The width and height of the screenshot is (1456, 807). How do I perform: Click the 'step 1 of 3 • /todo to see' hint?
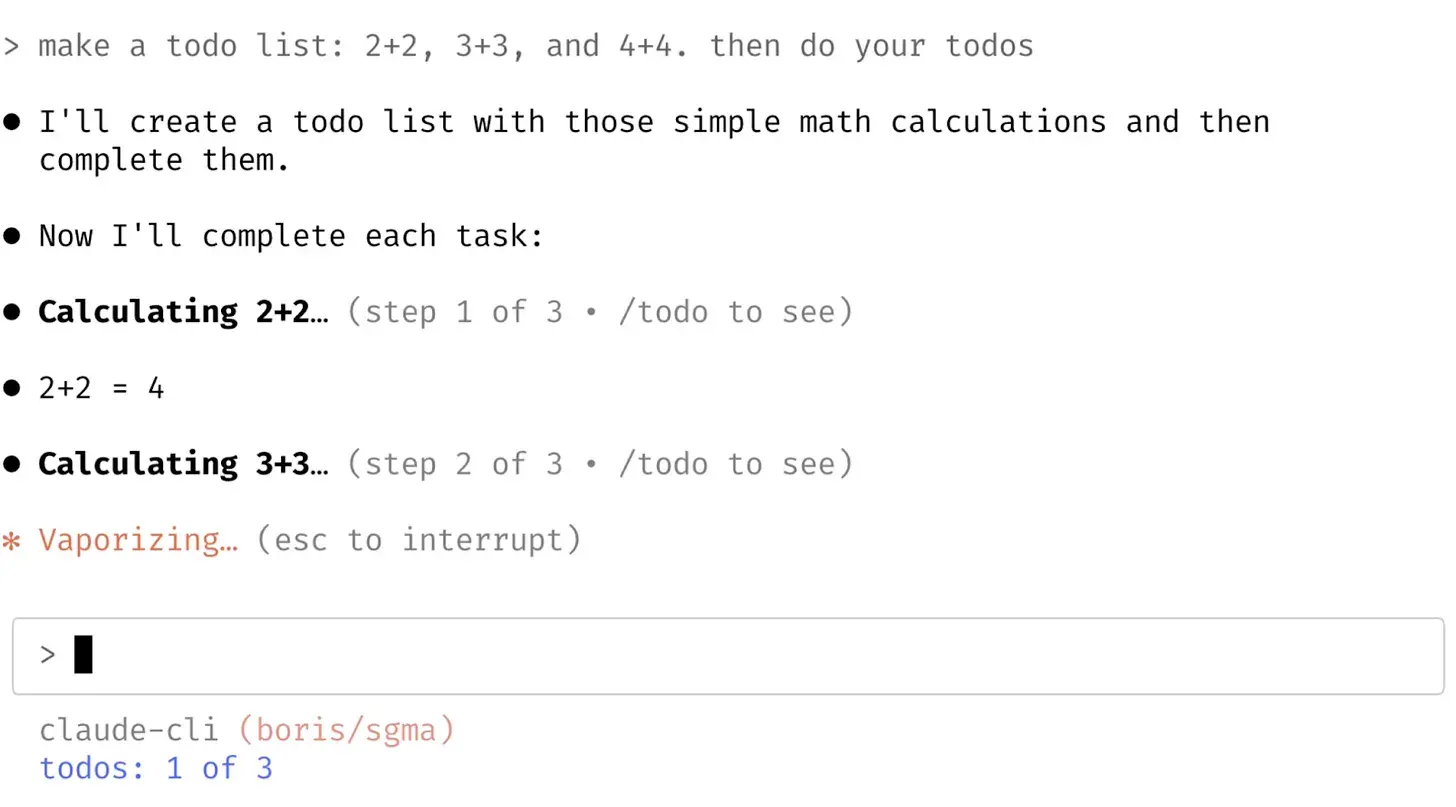pos(600,312)
